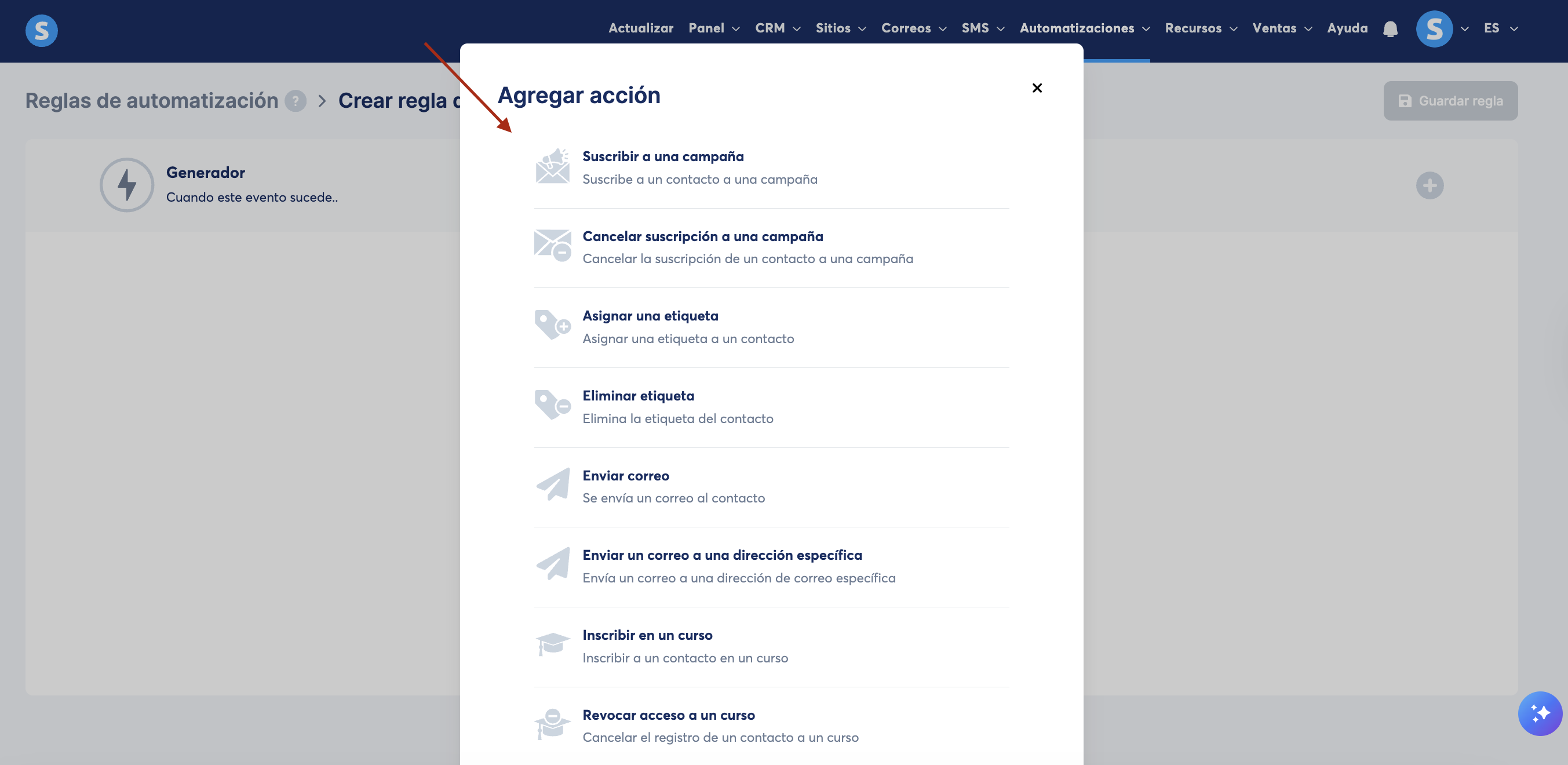Click the sparkle AI assistant button
The height and width of the screenshot is (765, 1568).
click(1540, 713)
